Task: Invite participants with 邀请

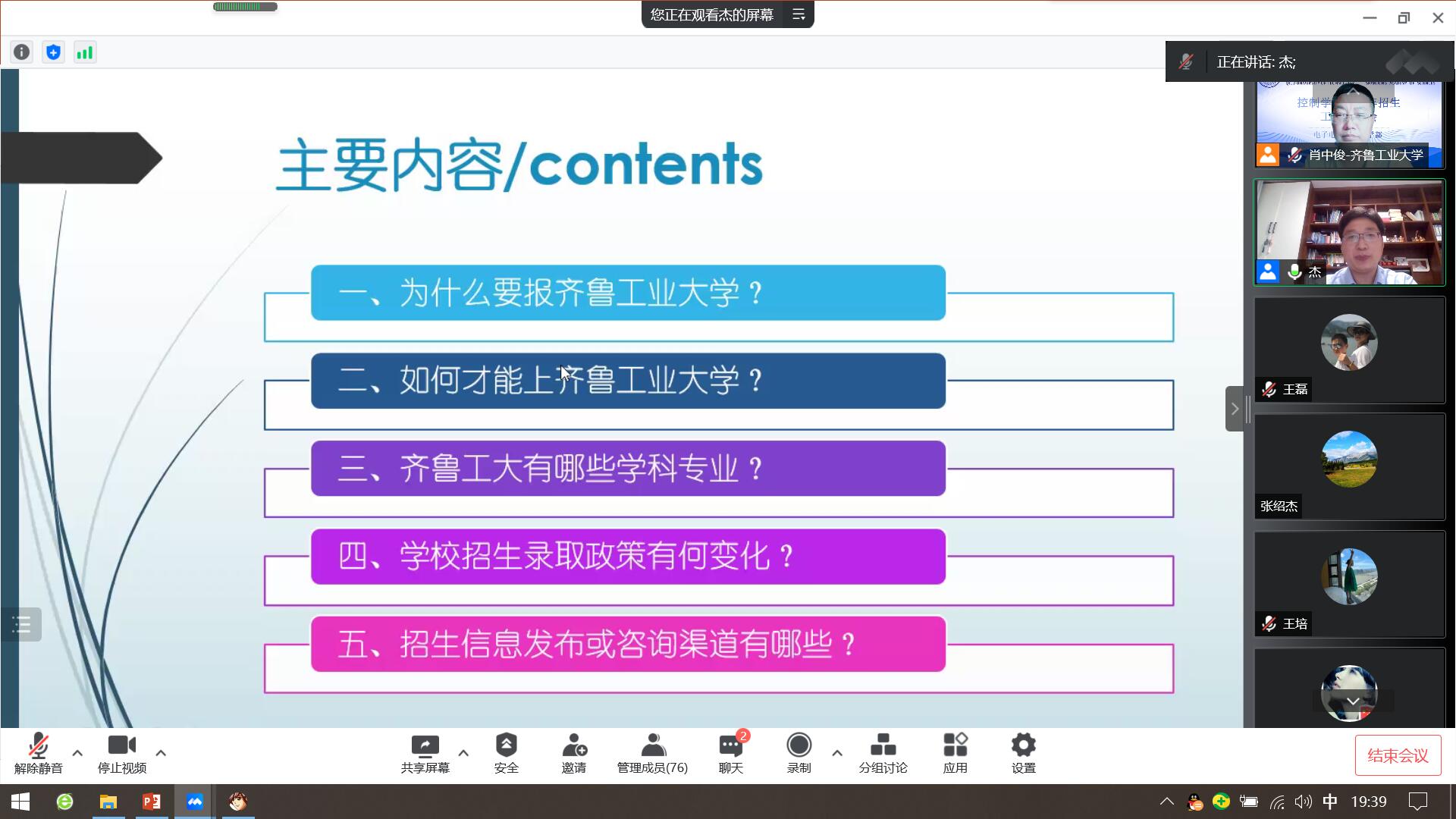Action: (x=574, y=753)
